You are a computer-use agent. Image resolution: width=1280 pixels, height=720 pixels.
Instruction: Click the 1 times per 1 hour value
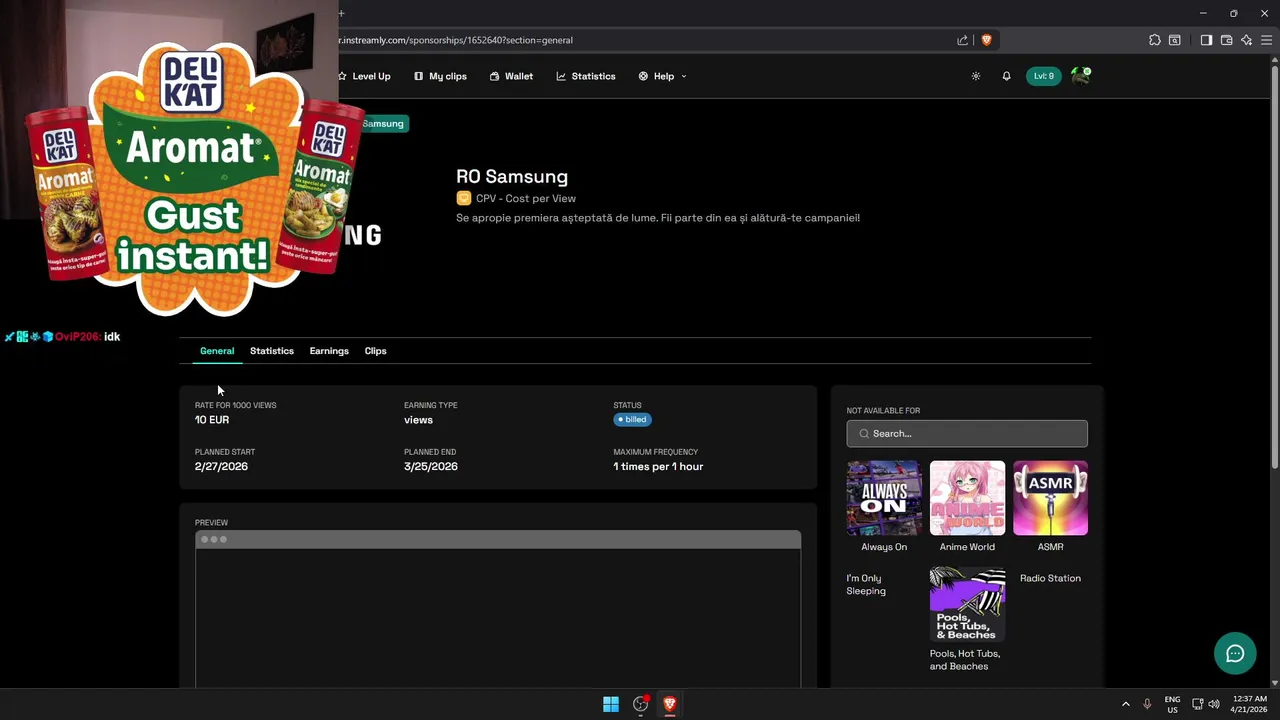pyautogui.click(x=658, y=467)
